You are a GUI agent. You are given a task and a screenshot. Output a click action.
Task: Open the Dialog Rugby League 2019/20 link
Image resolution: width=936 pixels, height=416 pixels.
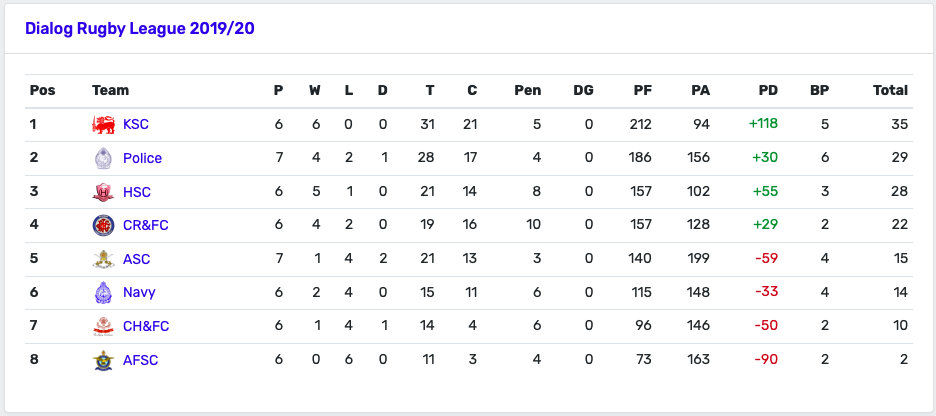pos(140,28)
